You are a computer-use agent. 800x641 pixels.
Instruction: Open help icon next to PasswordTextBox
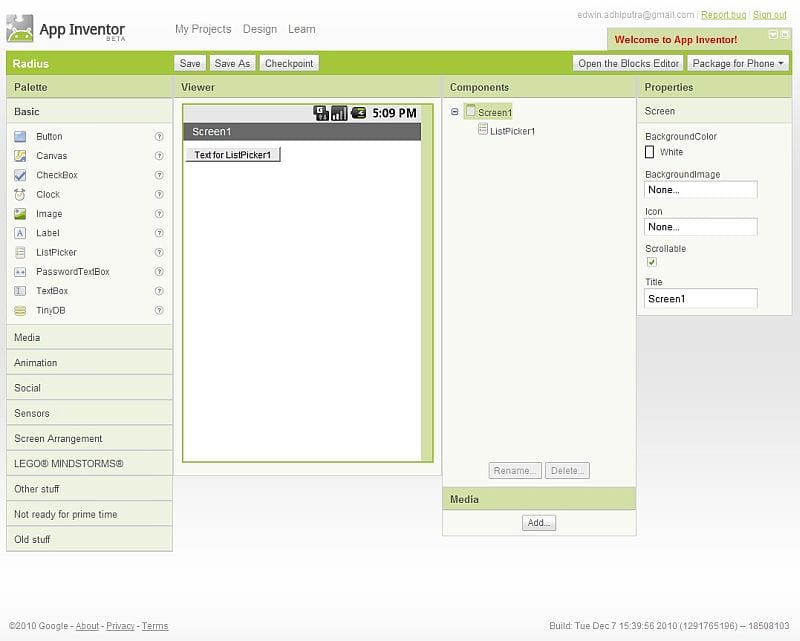click(x=159, y=272)
